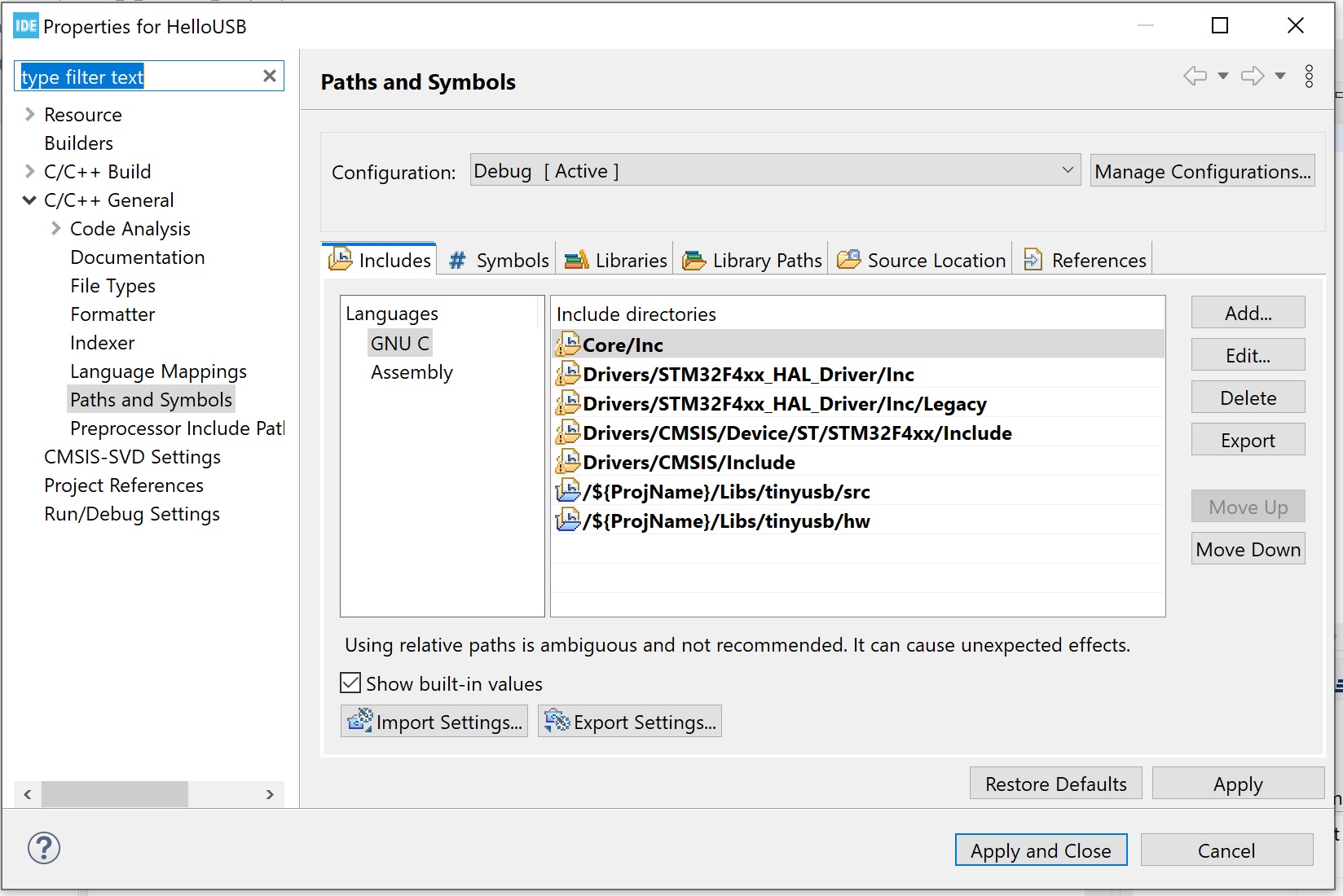This screenshot has height=896, width=1343.
Task: Click the Libraries tab icon
Action: (x=576, y=260)
